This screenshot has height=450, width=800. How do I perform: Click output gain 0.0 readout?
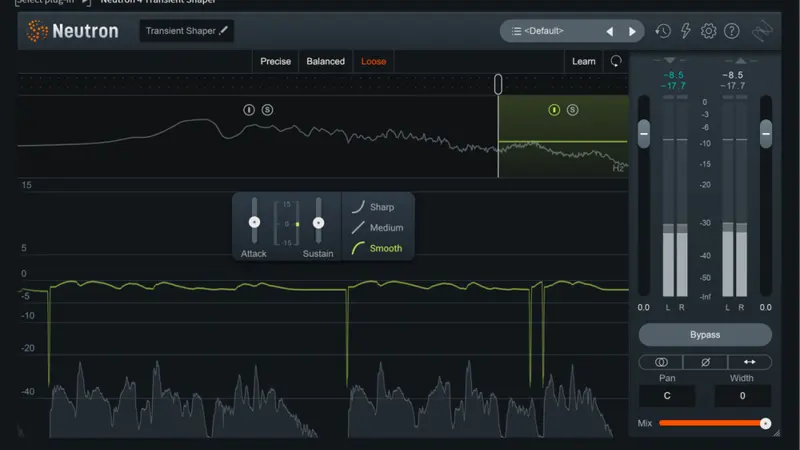click(x=765, y=307)
